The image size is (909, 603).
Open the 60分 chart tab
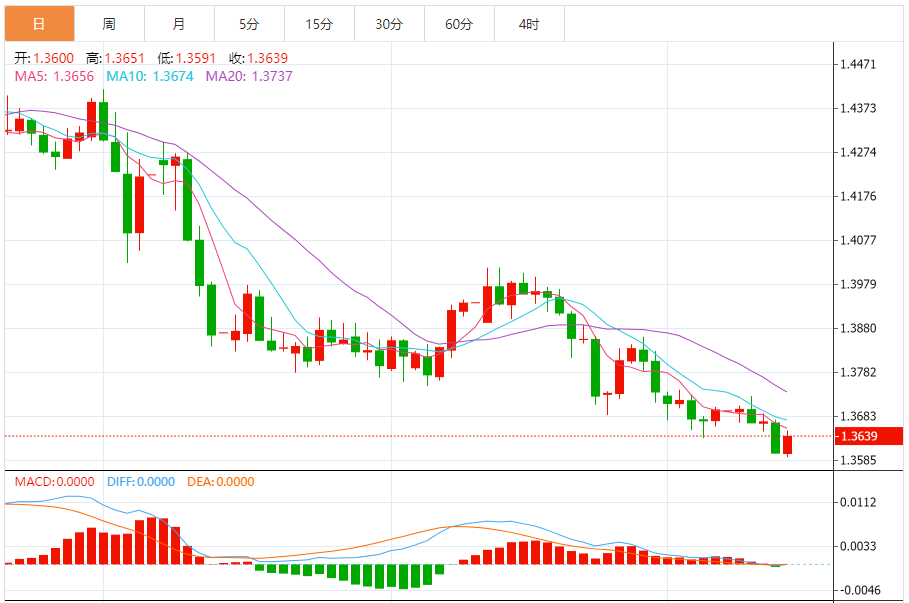[460, 24]
